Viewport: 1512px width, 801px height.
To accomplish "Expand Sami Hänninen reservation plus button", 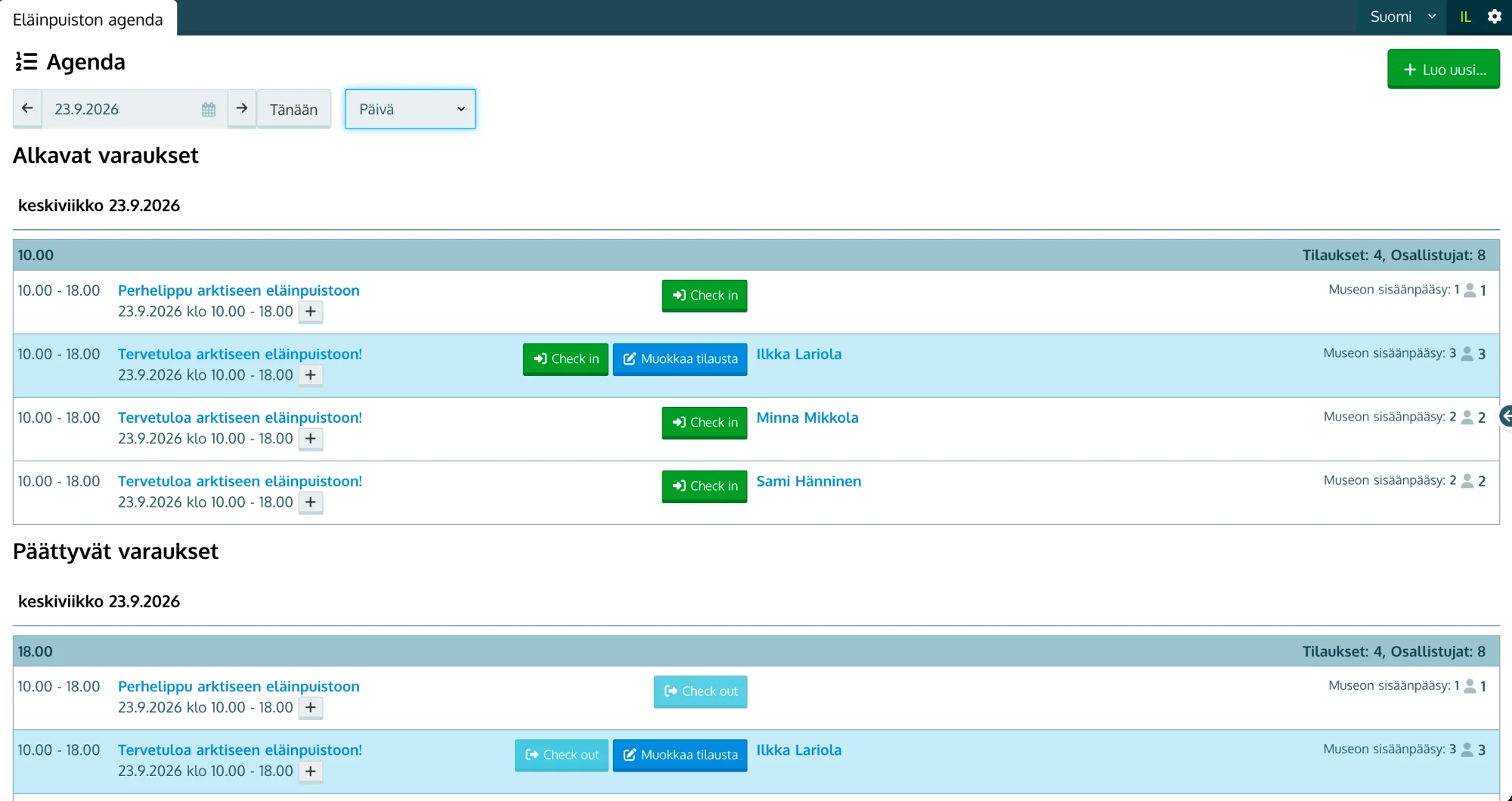I will (311, 502).
